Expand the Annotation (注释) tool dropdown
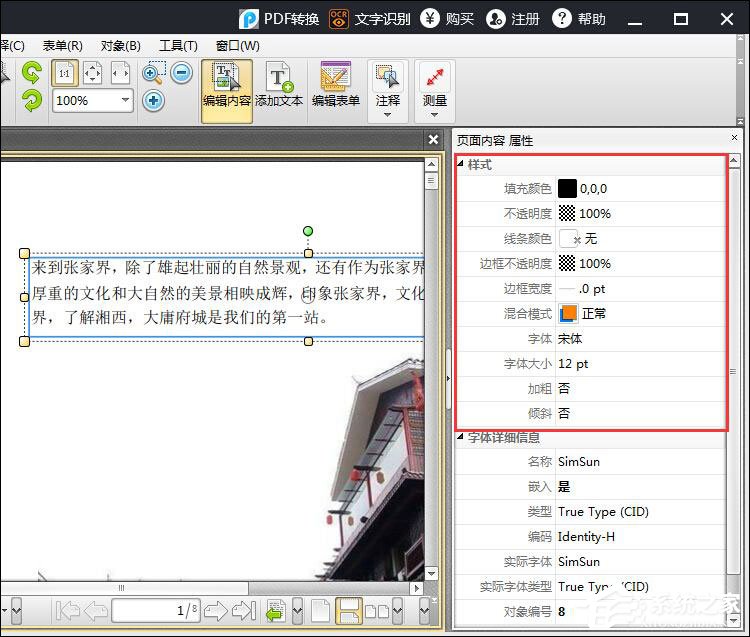 click(387, 115)
